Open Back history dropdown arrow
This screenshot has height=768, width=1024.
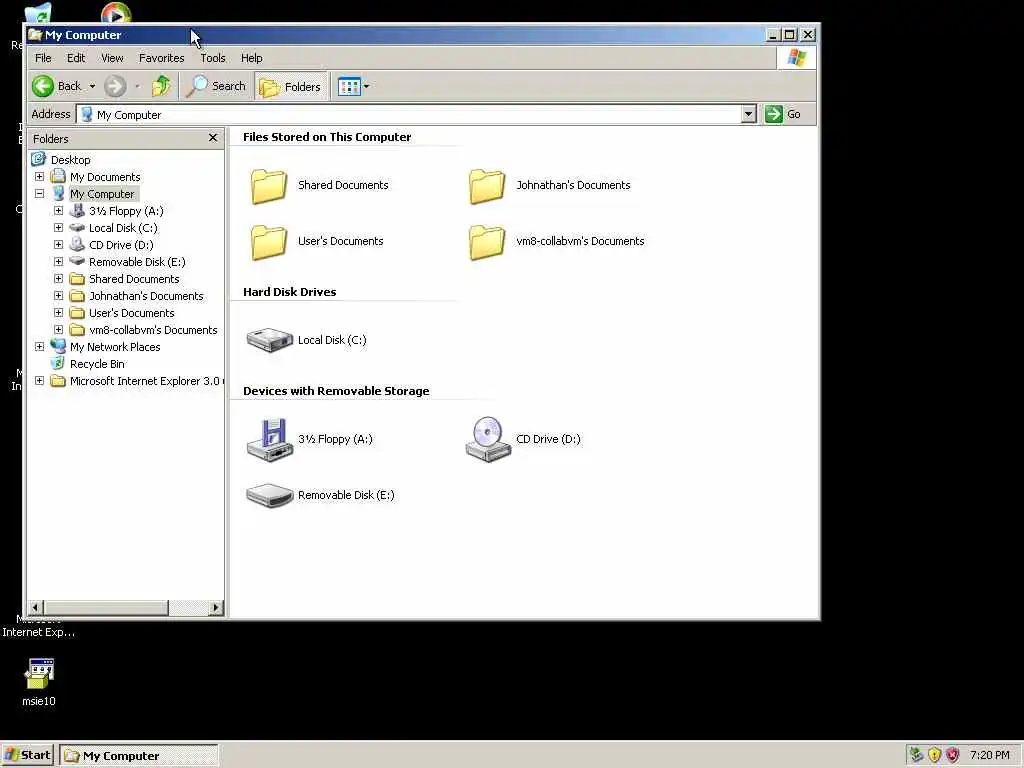92,86
